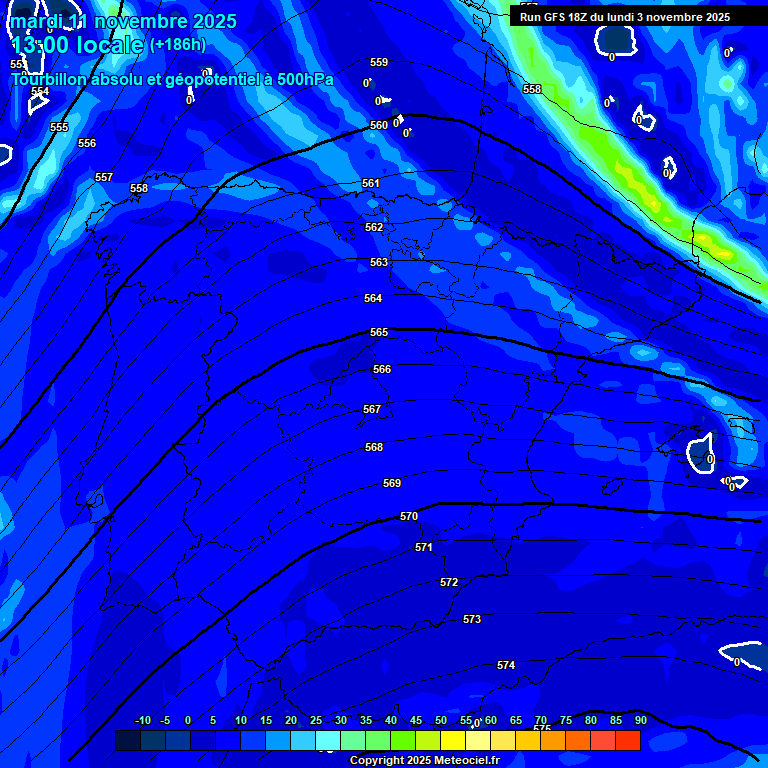
Task: Click the 570 geopotential contour label
Action: [409, 517]
